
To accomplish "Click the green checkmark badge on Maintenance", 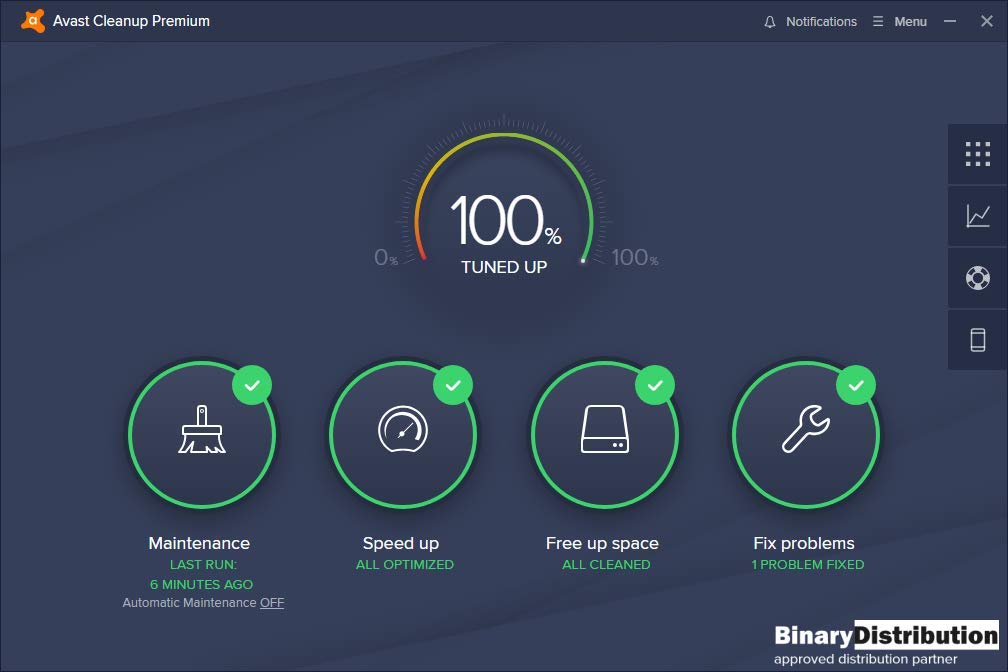I will point(252,385).
